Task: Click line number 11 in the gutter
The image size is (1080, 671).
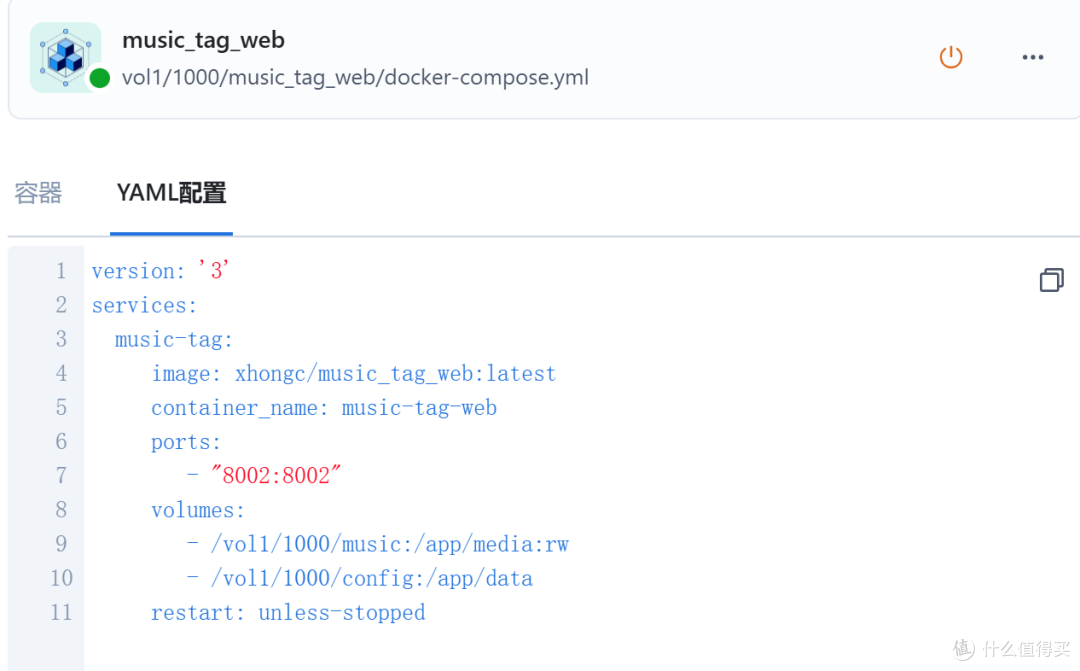Action: pos(61,612)
